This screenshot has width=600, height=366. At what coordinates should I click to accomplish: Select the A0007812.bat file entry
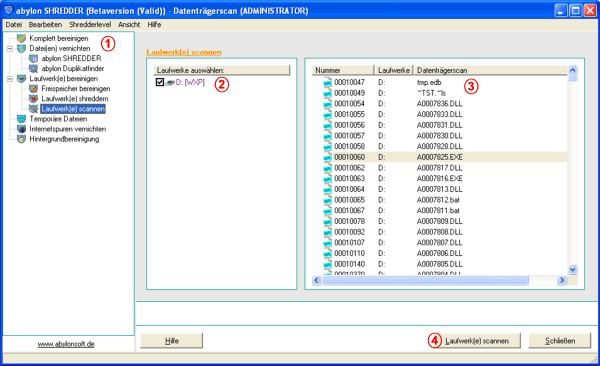click(x=438, y=200)
